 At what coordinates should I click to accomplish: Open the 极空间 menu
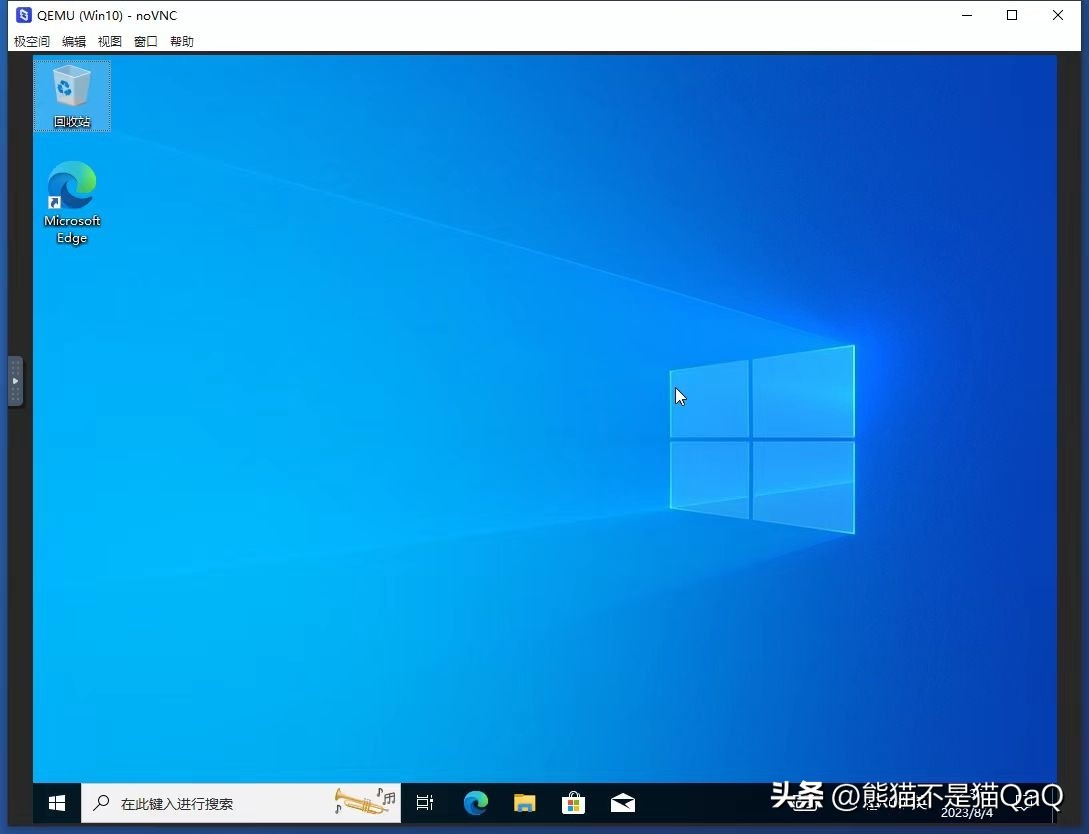point(31,42)
